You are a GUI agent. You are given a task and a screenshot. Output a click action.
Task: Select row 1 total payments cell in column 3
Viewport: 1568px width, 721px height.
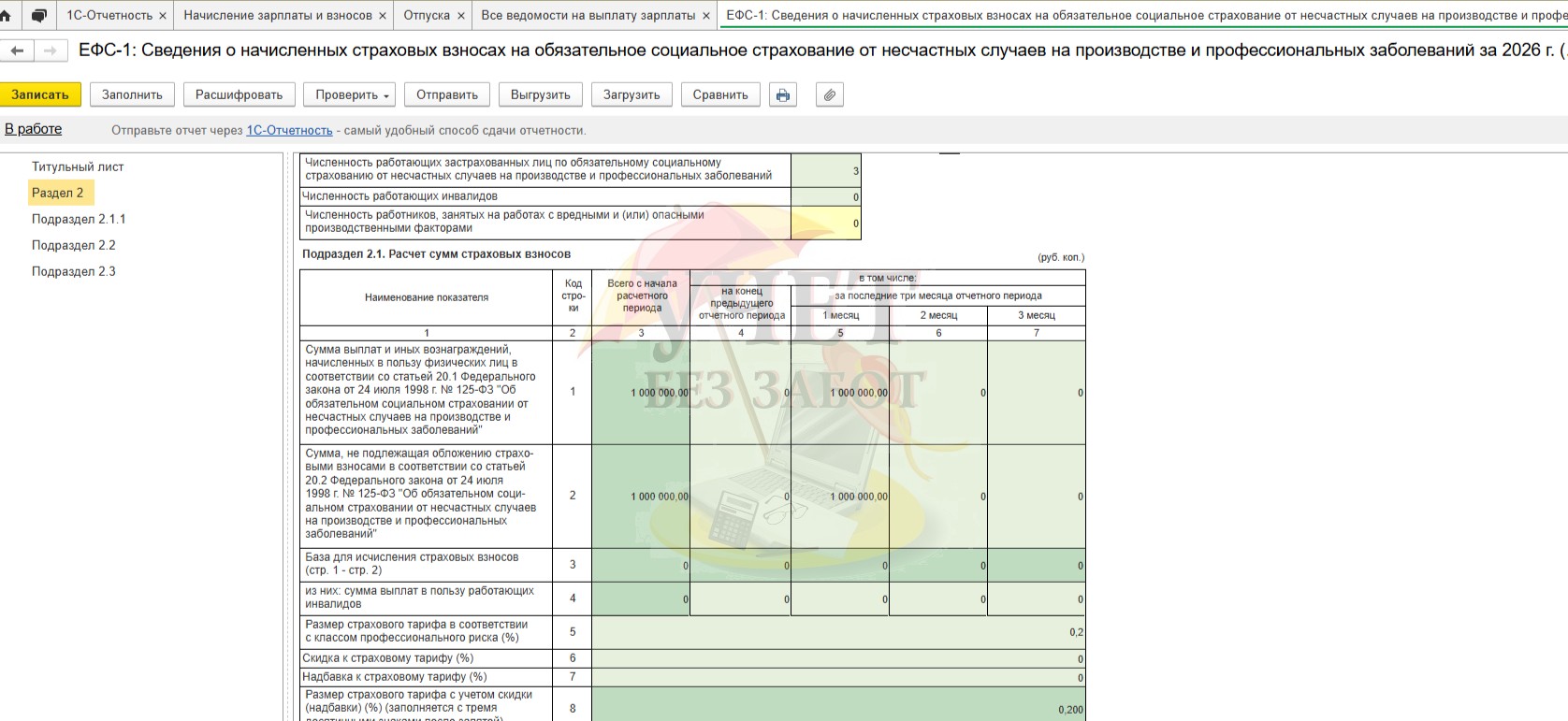(x=641, y=393)
